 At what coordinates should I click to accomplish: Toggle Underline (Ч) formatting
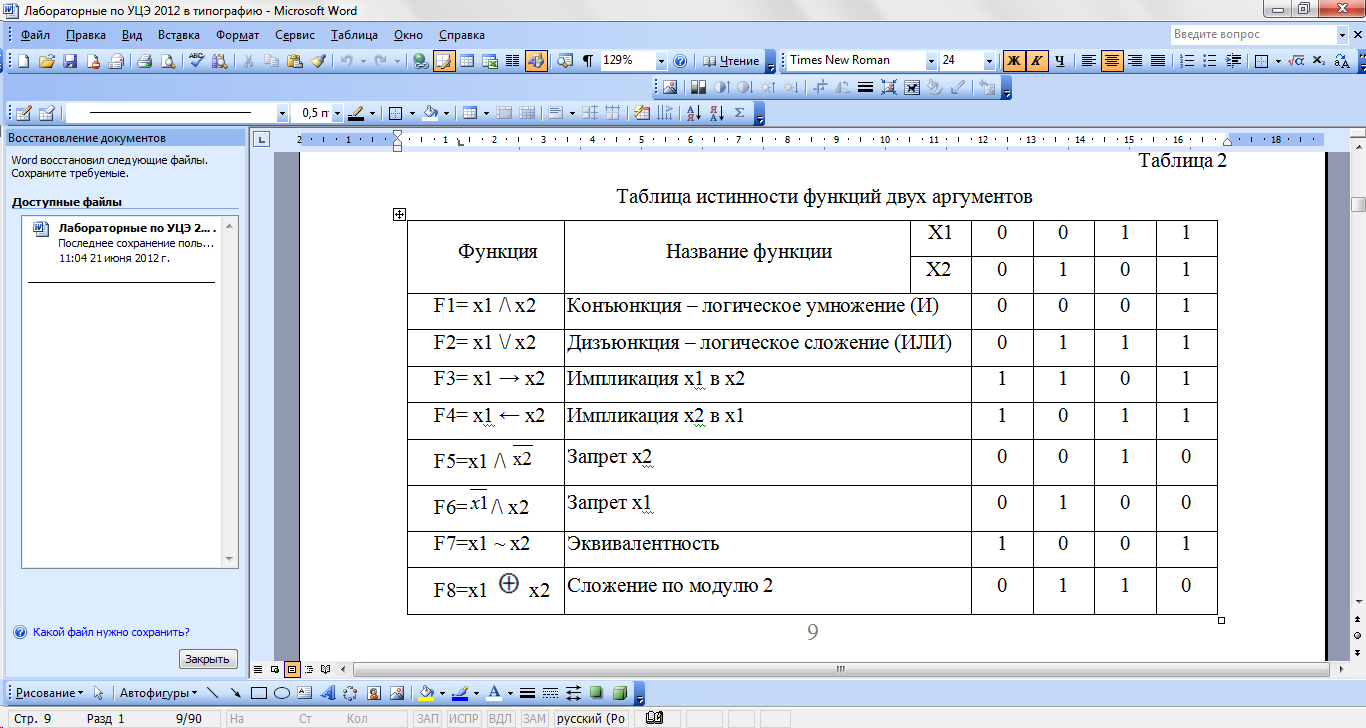1060,61
